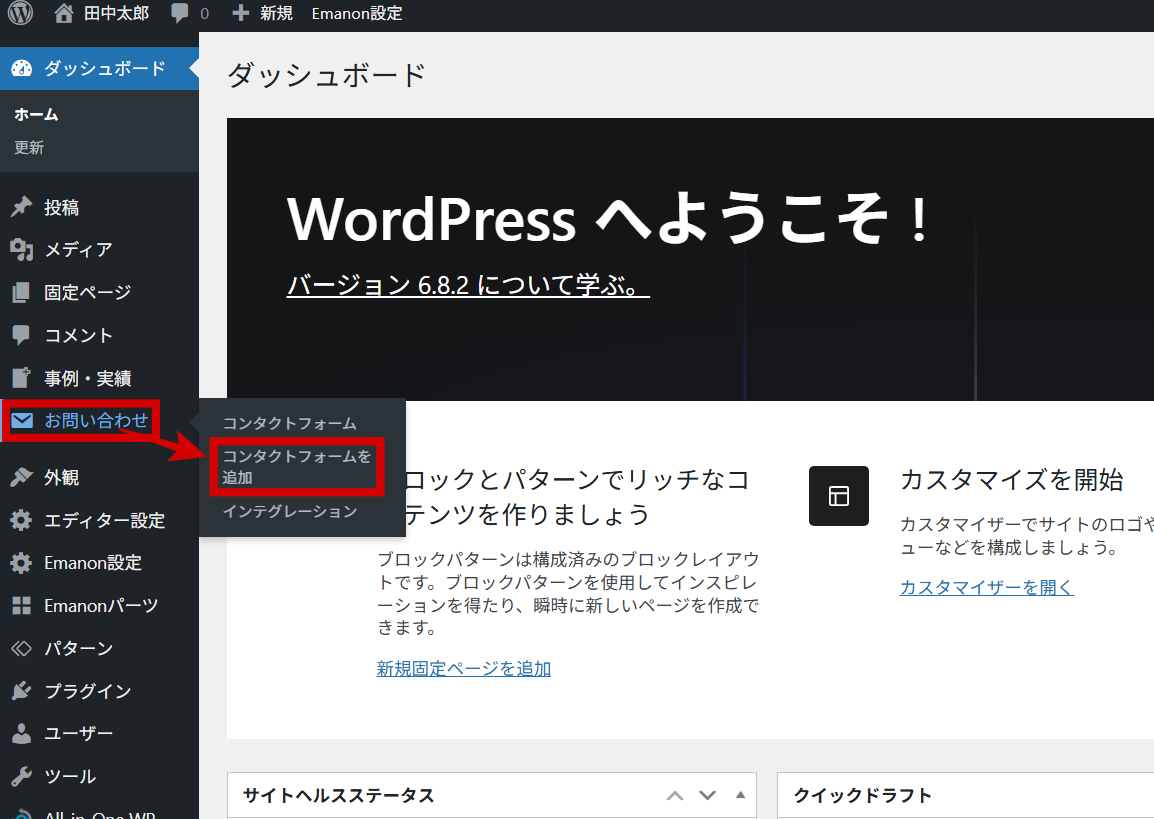Click the 固定ページ pages icon
The width and height of the screenshot is (1154, 819).
pos(21,292)
